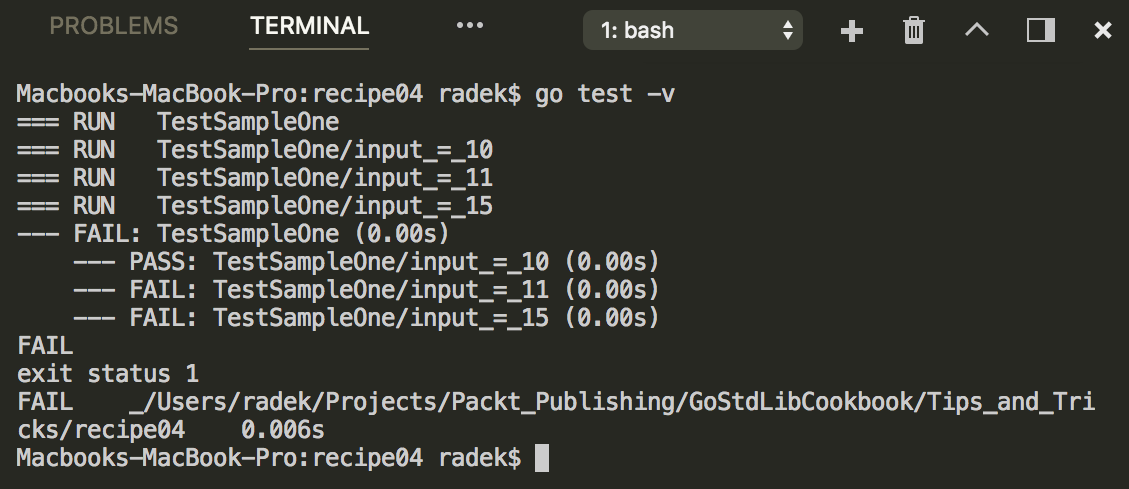Click the RUN line for input_=_10

point(255,150)
